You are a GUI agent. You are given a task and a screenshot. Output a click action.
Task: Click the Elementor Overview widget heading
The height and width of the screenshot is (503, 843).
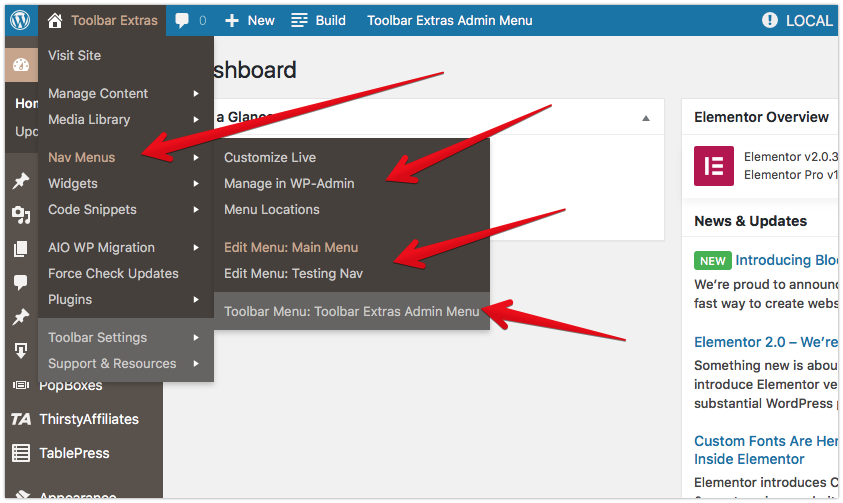[761, 117]
